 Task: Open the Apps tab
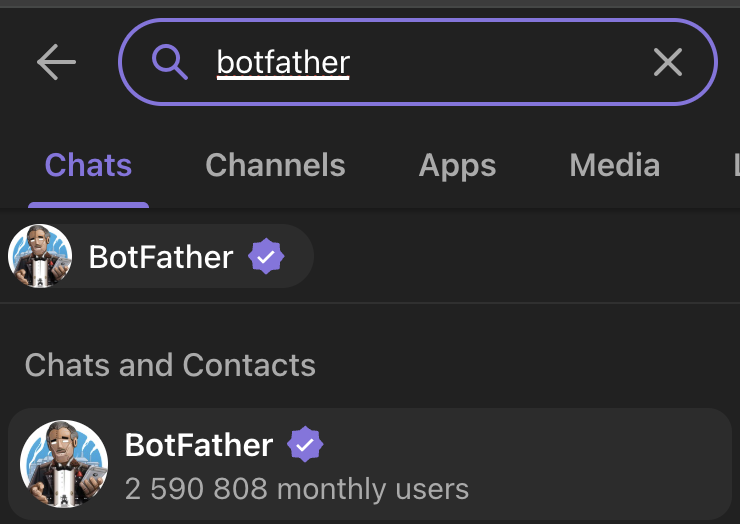coord(457,166)
